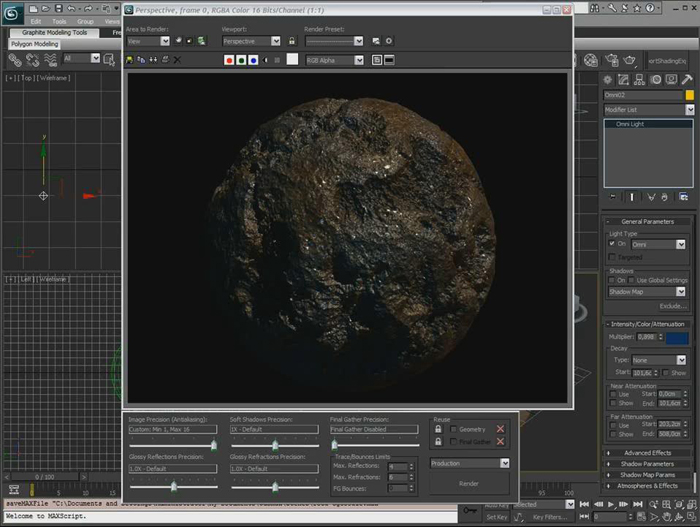Open the Utilities hammer panel tab
Screen dimensions: 700x527
coord(687,80)
